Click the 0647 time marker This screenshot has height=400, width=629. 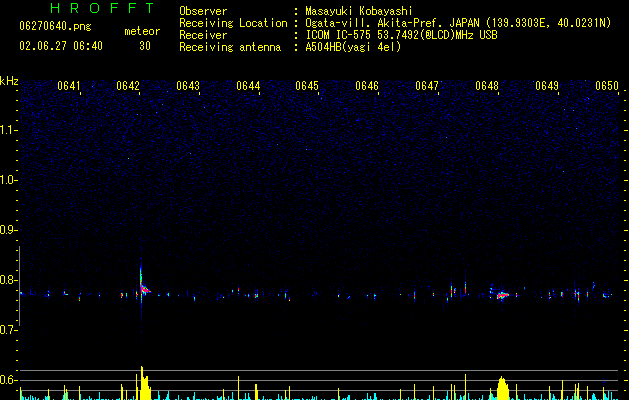coord(427,86)
